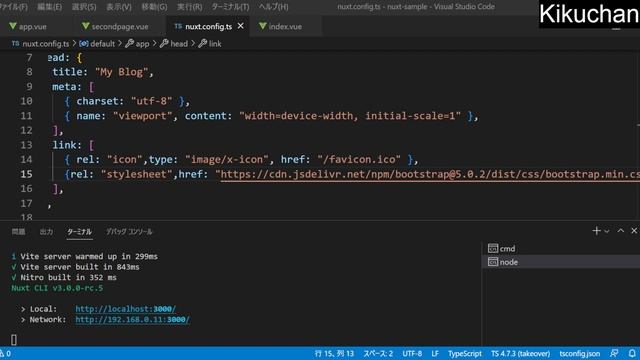Select default in the breadcrumb
This screenshot has height=360, width=640.
click(102, 44)
